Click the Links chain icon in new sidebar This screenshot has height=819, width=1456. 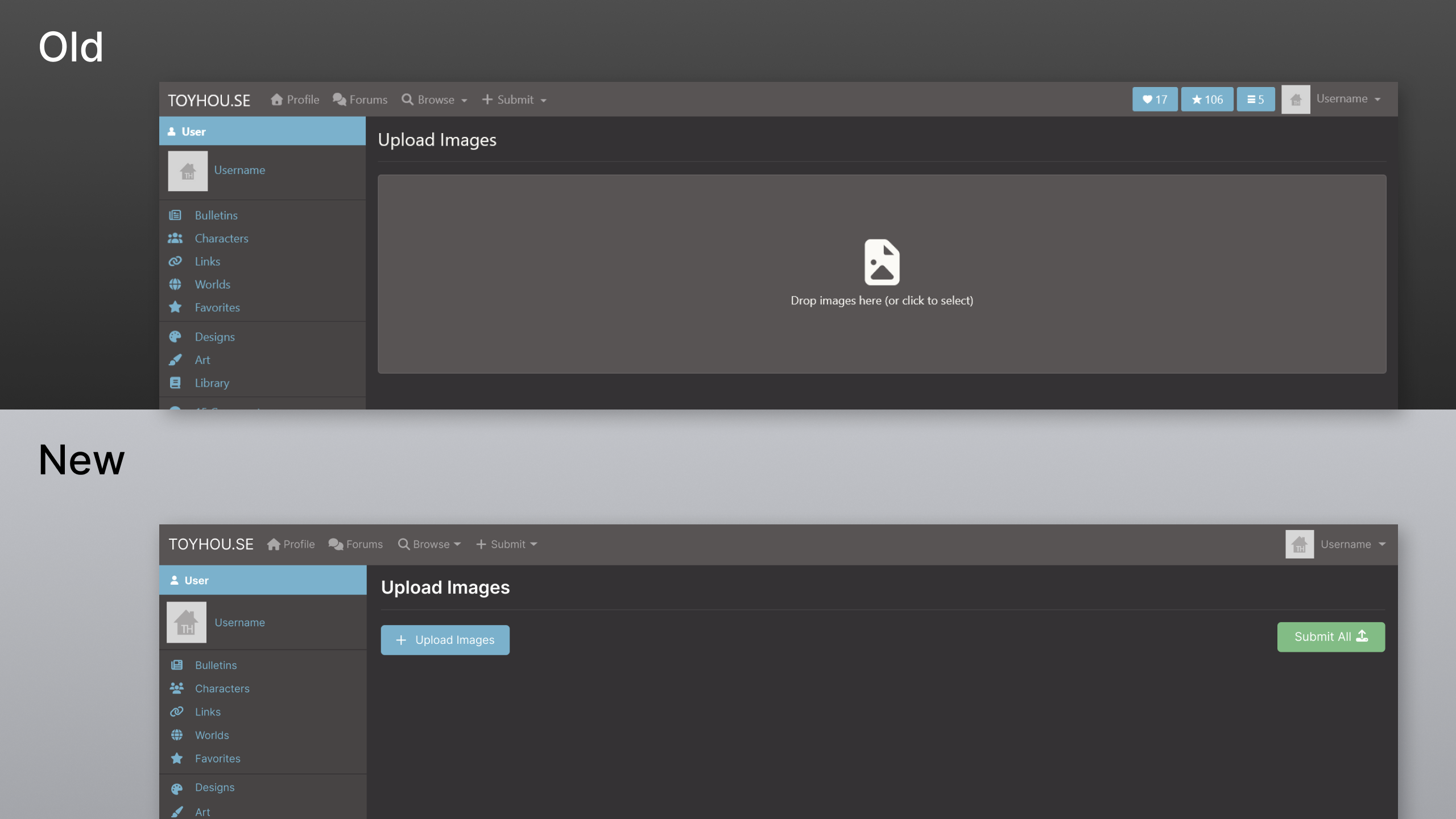pyautogui.click(x=177, y=712)
